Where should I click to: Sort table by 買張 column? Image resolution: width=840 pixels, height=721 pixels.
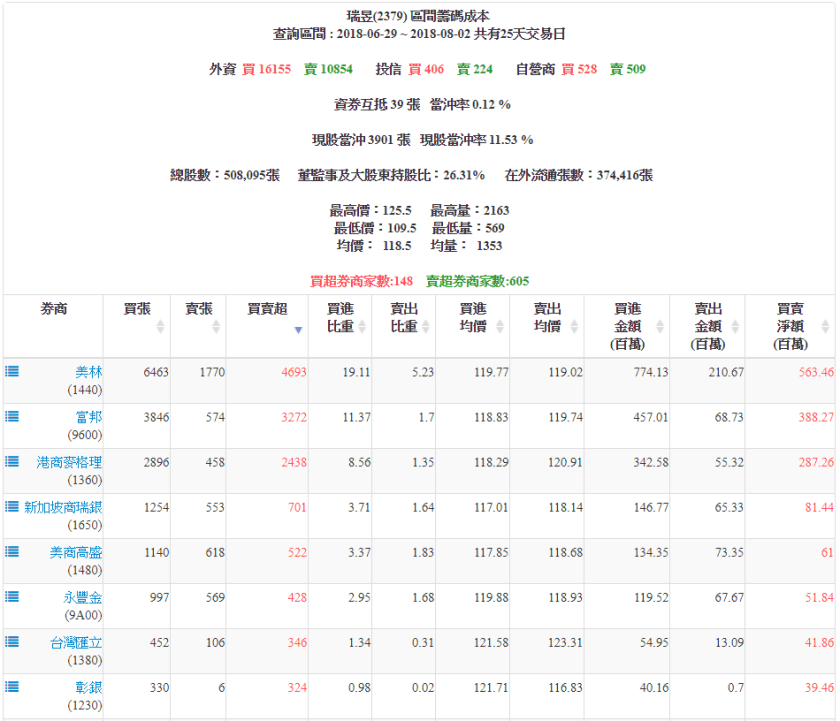138,318
